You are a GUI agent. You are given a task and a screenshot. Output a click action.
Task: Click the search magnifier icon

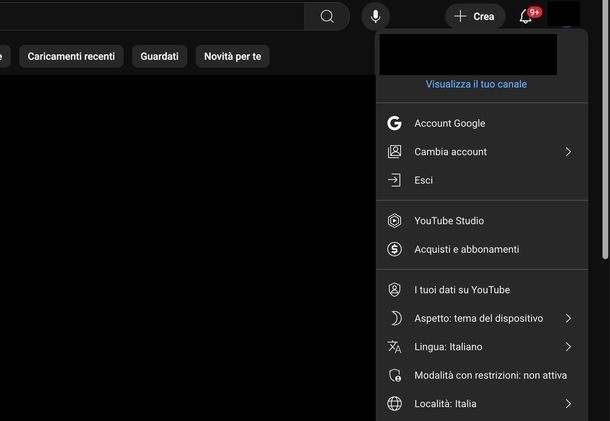[x=327, y=16]
